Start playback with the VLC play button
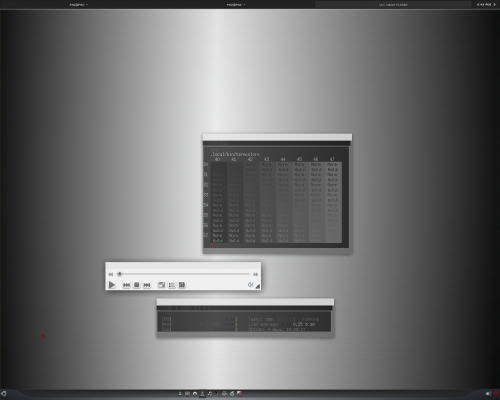This screenshot has width=500, height=400. (x=112, y=285)
